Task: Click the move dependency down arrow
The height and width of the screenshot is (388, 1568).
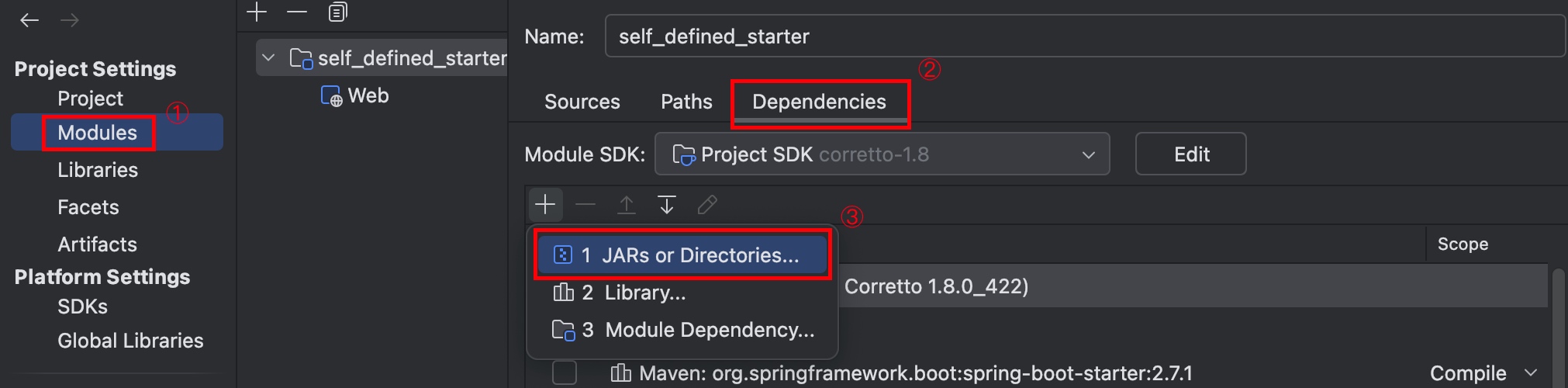Action: 666,204
